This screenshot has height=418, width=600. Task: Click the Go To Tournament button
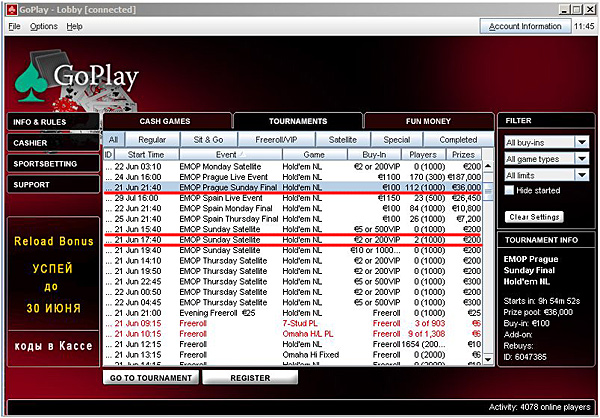tap(151, 378)
